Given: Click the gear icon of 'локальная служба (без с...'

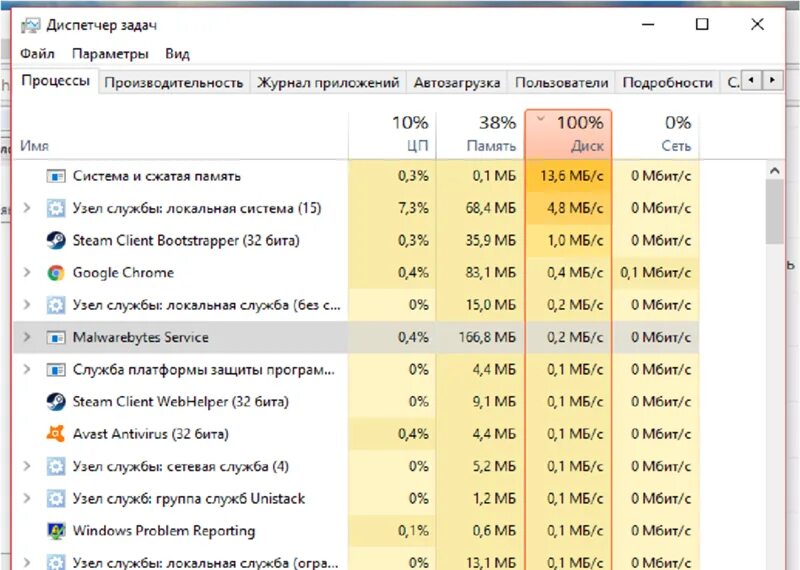Looking at the screenshot, I should pyautogui.click(x=56, y=305).
